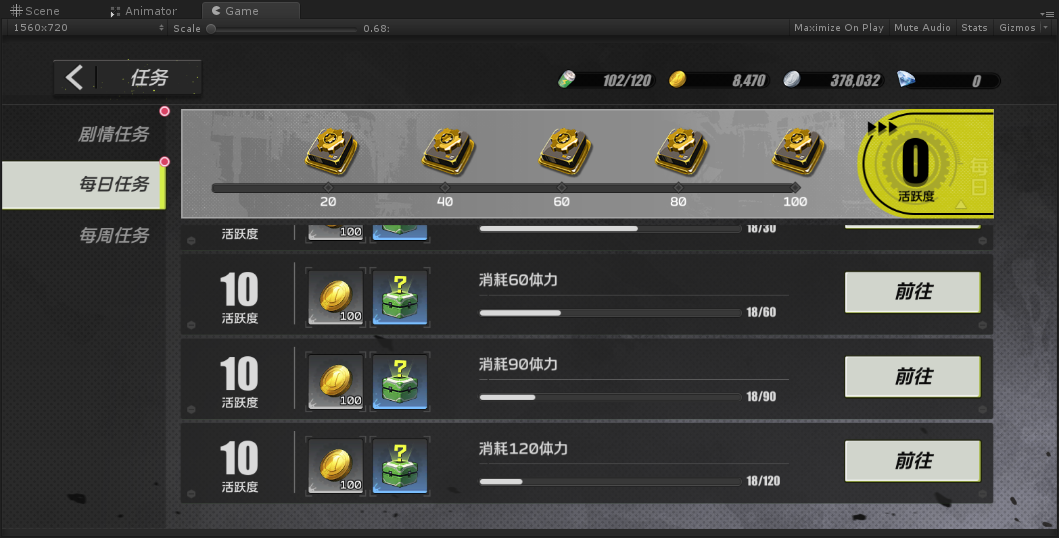
Task: Click the green energy battery icon
Action: pyautogui.click(x=566, y=80)
